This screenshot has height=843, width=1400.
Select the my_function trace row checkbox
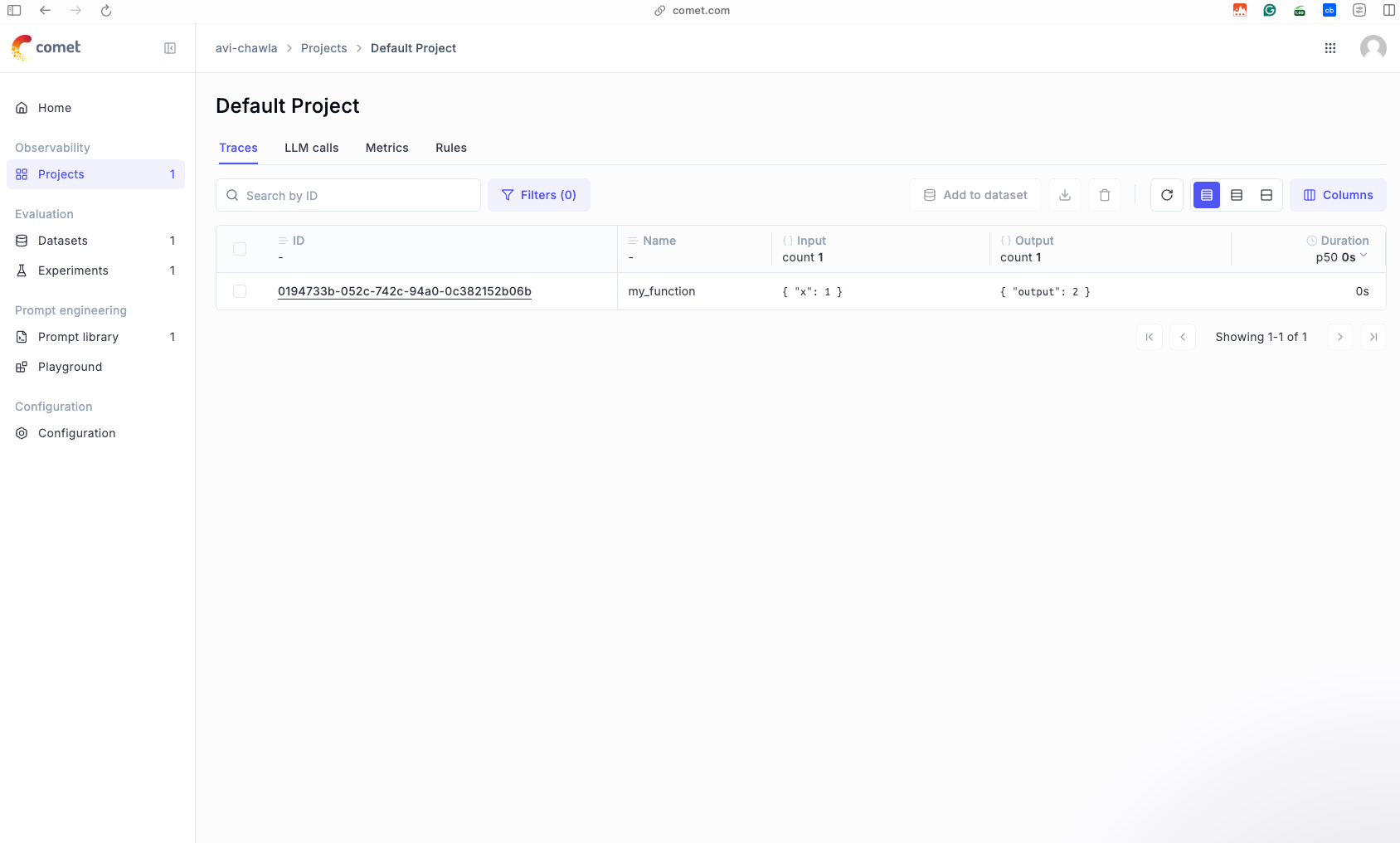tap(240, 291)
